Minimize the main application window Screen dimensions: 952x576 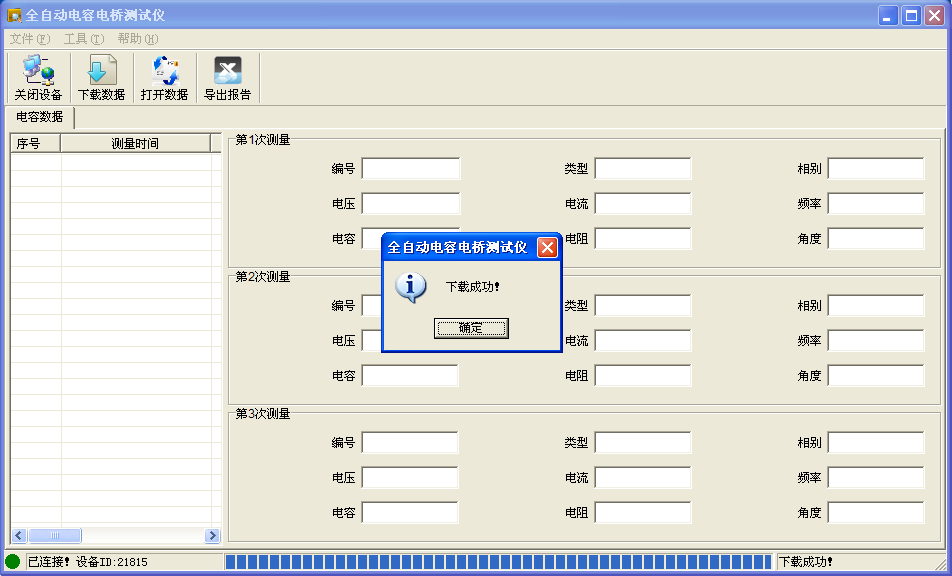point(888,16)
